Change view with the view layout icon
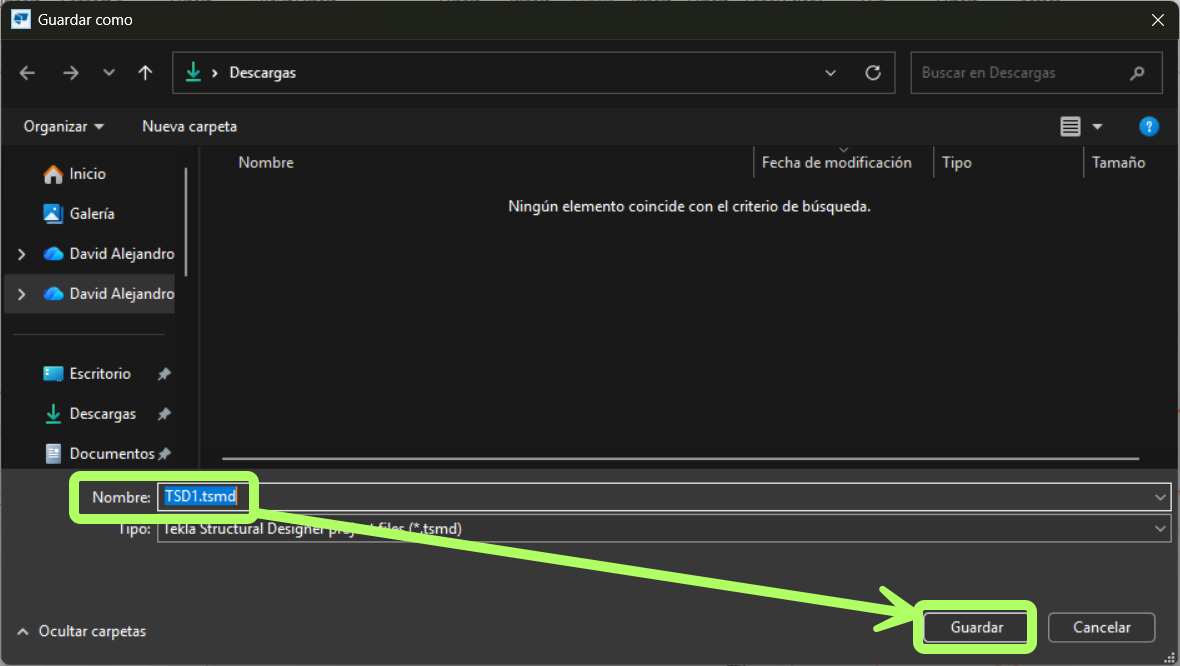1180x666 pixels. (1070, 126)
